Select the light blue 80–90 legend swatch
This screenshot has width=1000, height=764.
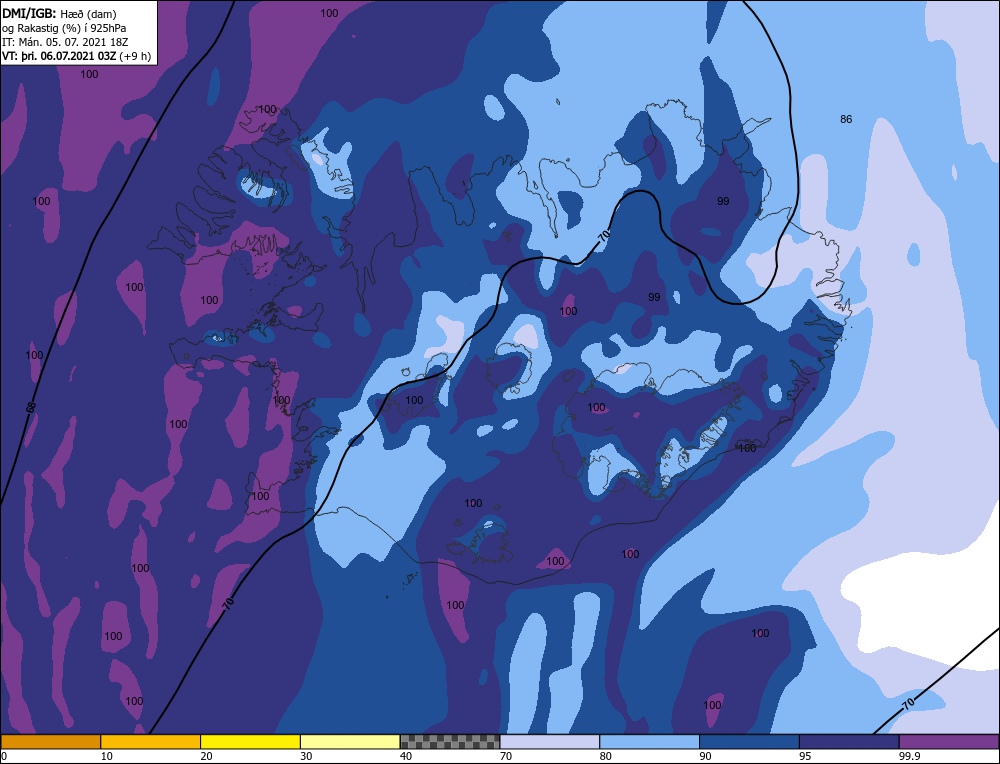pyautogui.click(x=649, y=742)
